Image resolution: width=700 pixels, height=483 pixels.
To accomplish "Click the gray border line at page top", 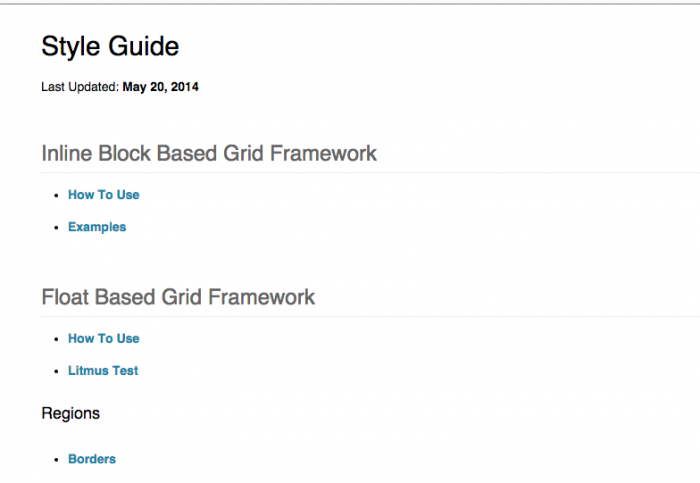I will click(350, 3).
